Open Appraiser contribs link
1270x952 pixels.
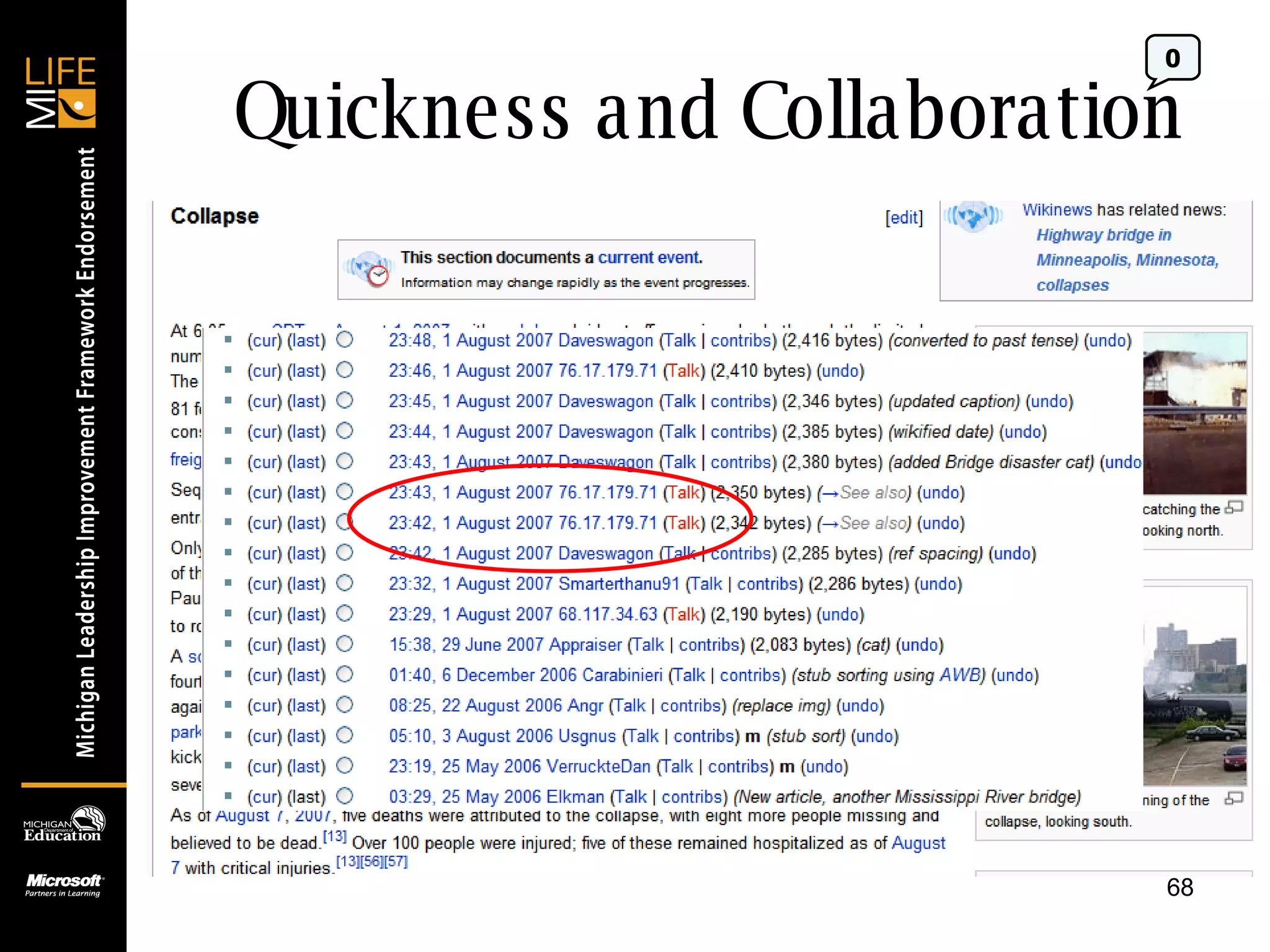[x=709, y=645]
